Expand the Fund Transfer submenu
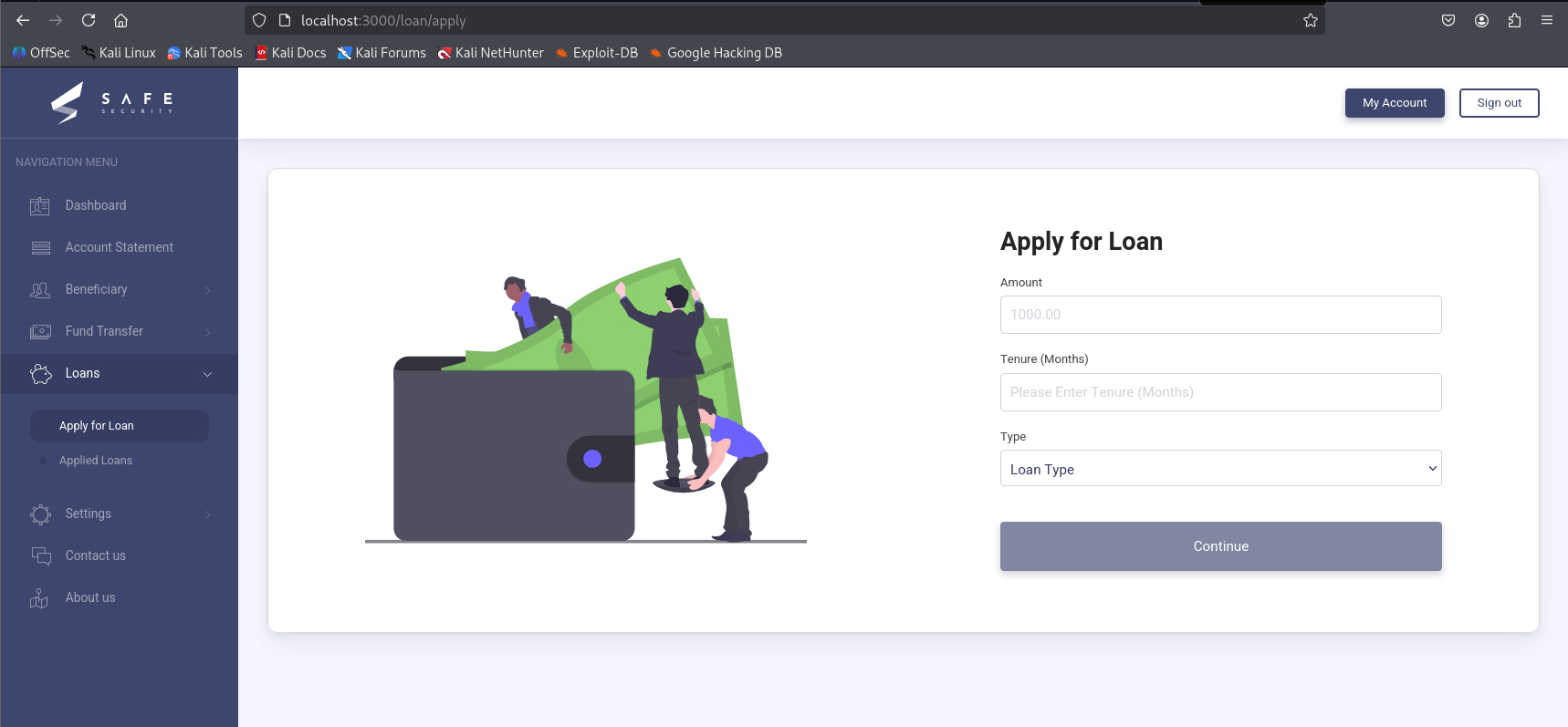Viewport: 1568px width, 727px height. pyautogui.click(x=207, y=332)
